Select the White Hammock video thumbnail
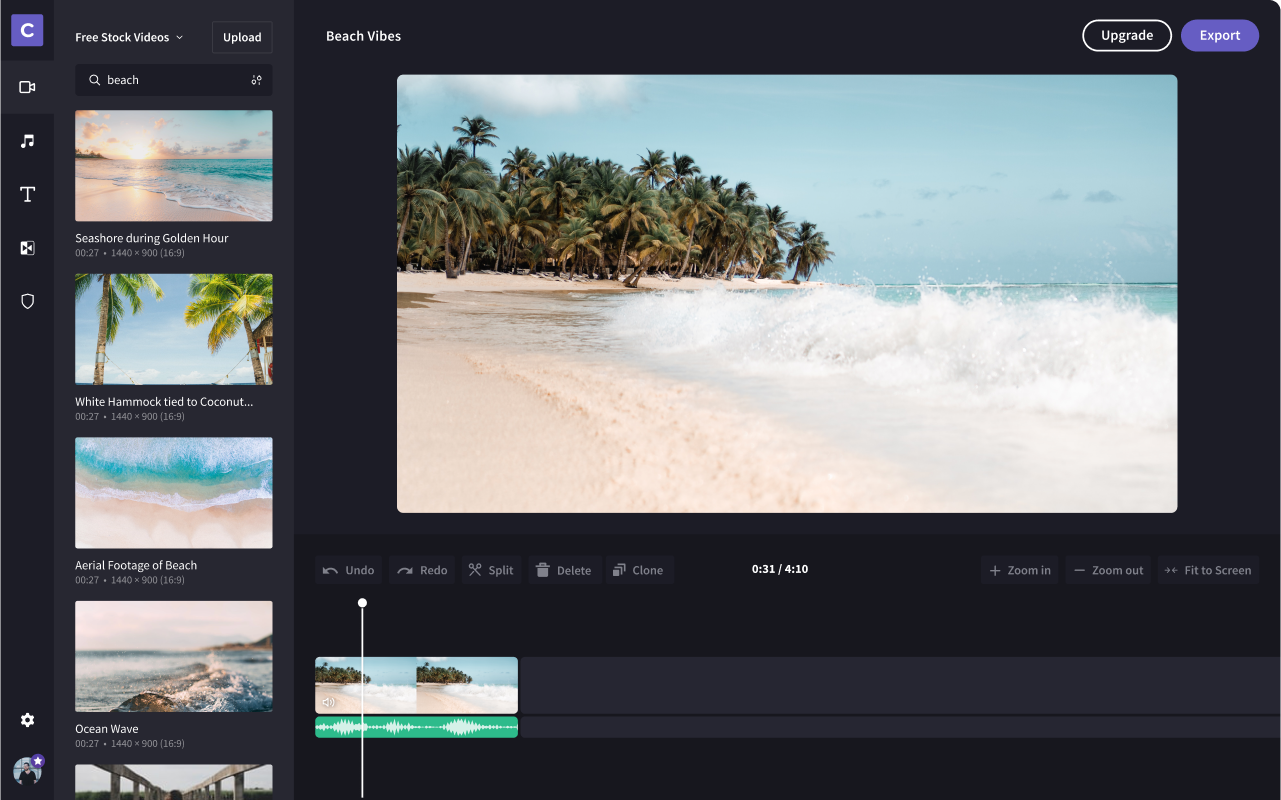The image size is (1281, 800). point(174,329)
